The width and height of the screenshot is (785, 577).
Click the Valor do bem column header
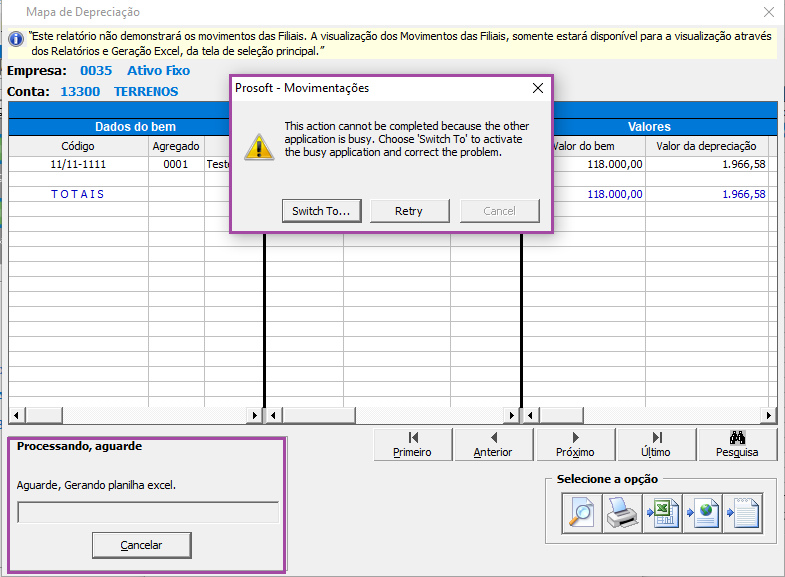[583, 146]
